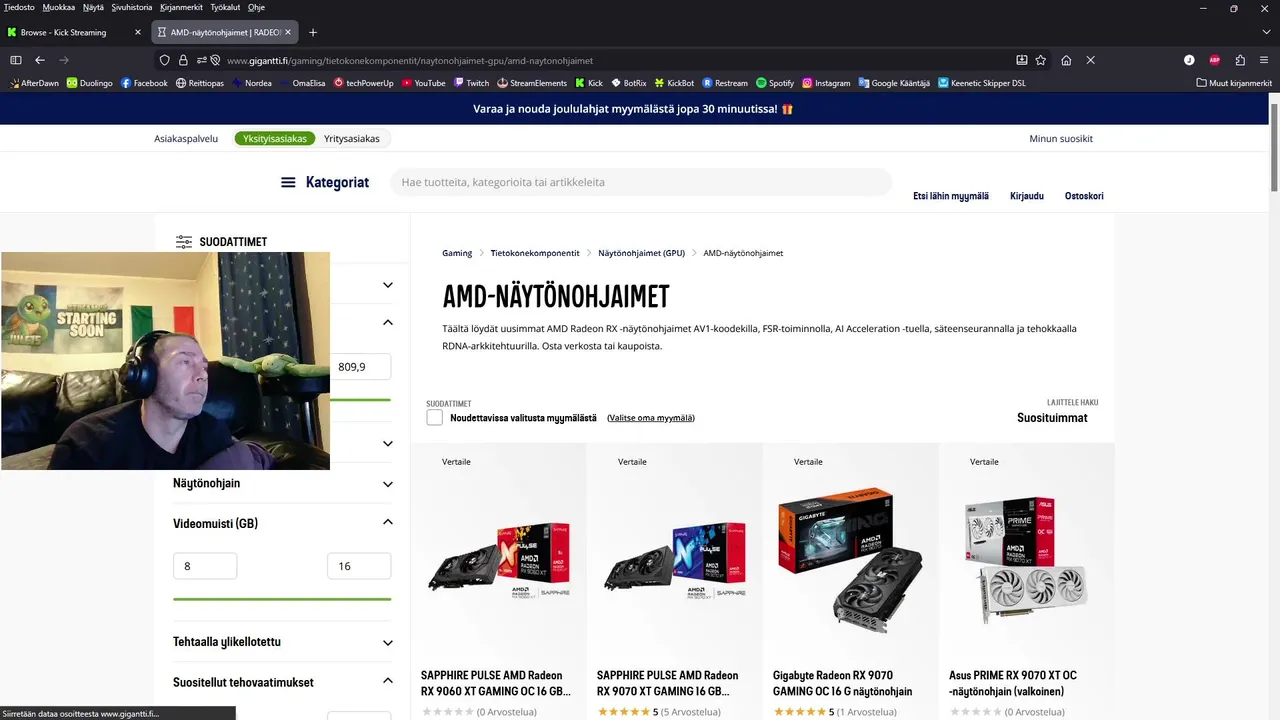This screenshot has height=720, width=1280.
Task: Open the Kategoriat hamburger menu
Action: [325, 182]
